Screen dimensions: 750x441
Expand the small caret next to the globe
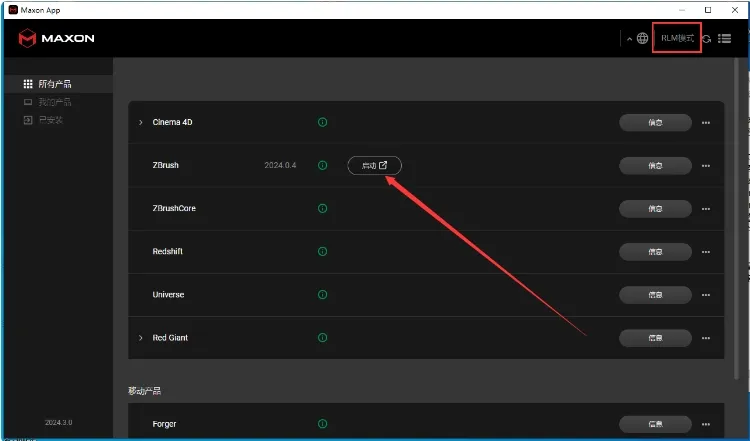pyautogui.click(x=629, y=39)
